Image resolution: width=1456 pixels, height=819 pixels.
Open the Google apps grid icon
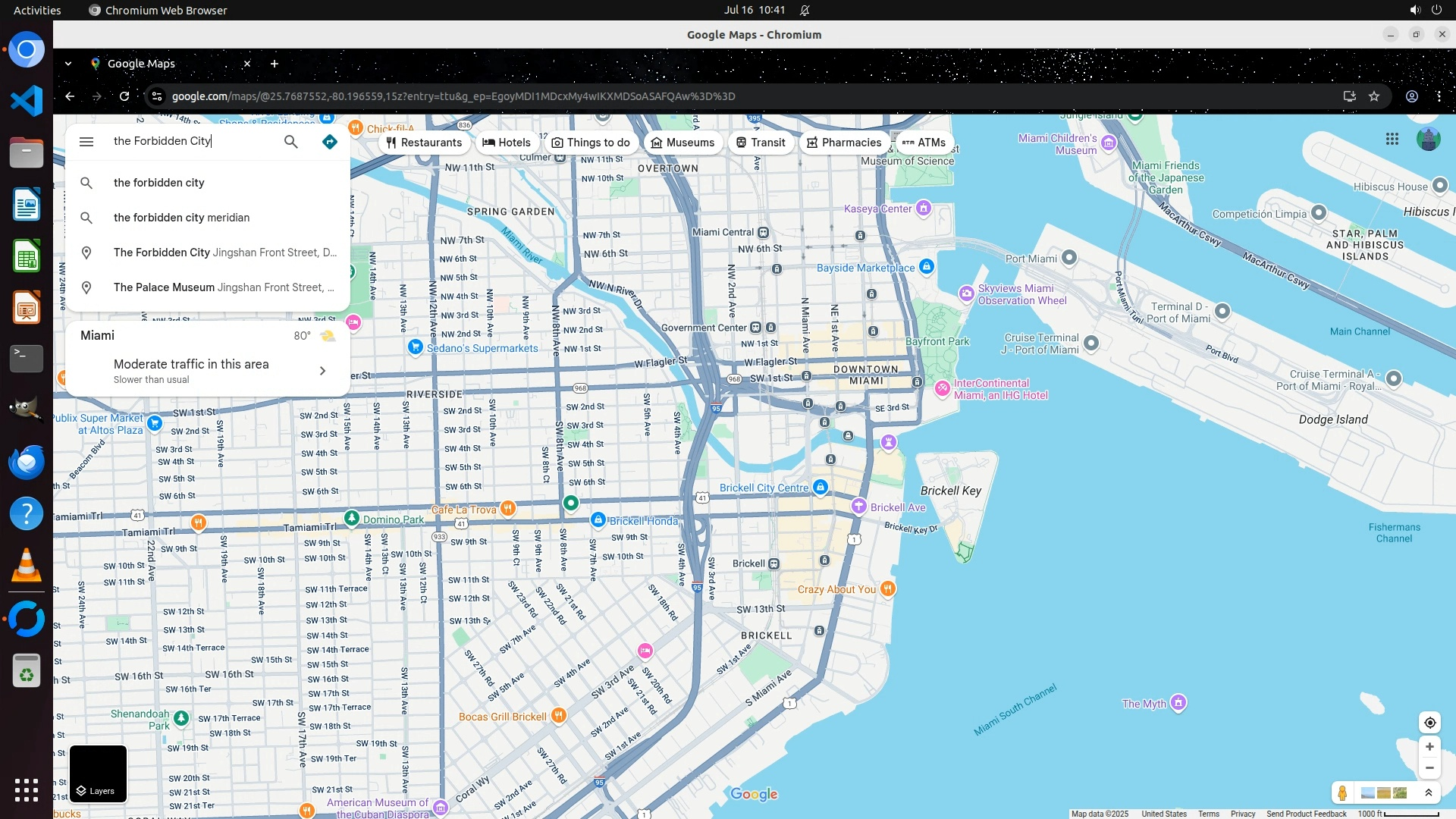point(1392,139)
